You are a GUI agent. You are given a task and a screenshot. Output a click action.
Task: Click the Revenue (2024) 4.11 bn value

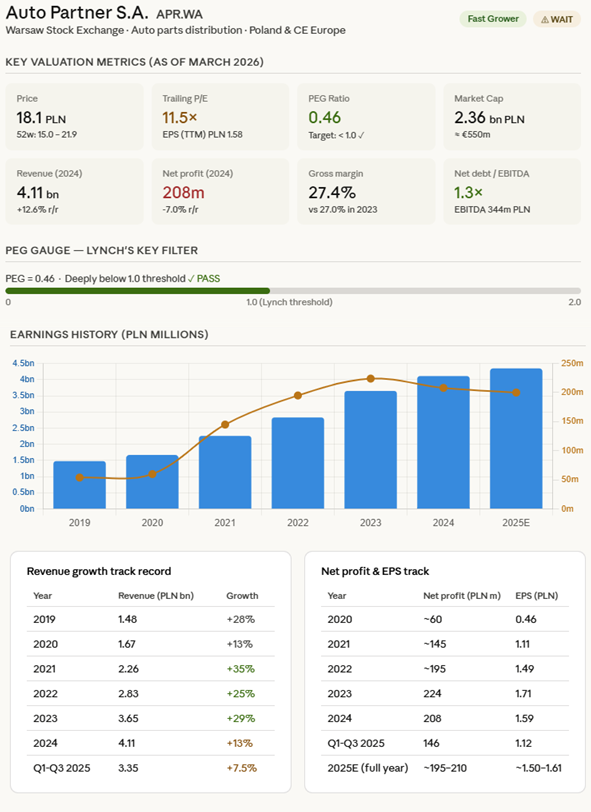point(37,193)
